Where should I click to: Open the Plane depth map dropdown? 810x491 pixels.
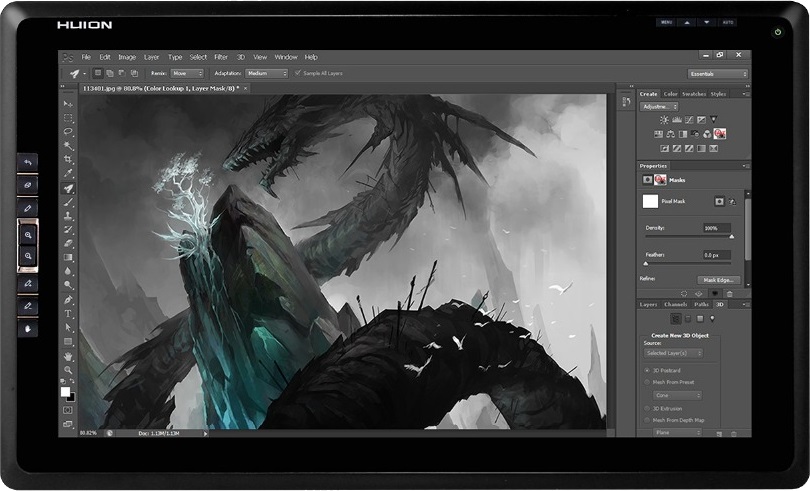(678, 432)
